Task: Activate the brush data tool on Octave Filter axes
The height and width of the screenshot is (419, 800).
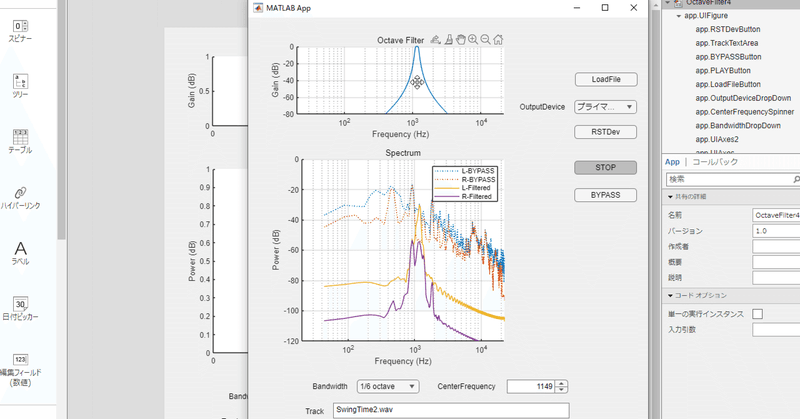Action: pyautogui.click(x=448, y=39)
